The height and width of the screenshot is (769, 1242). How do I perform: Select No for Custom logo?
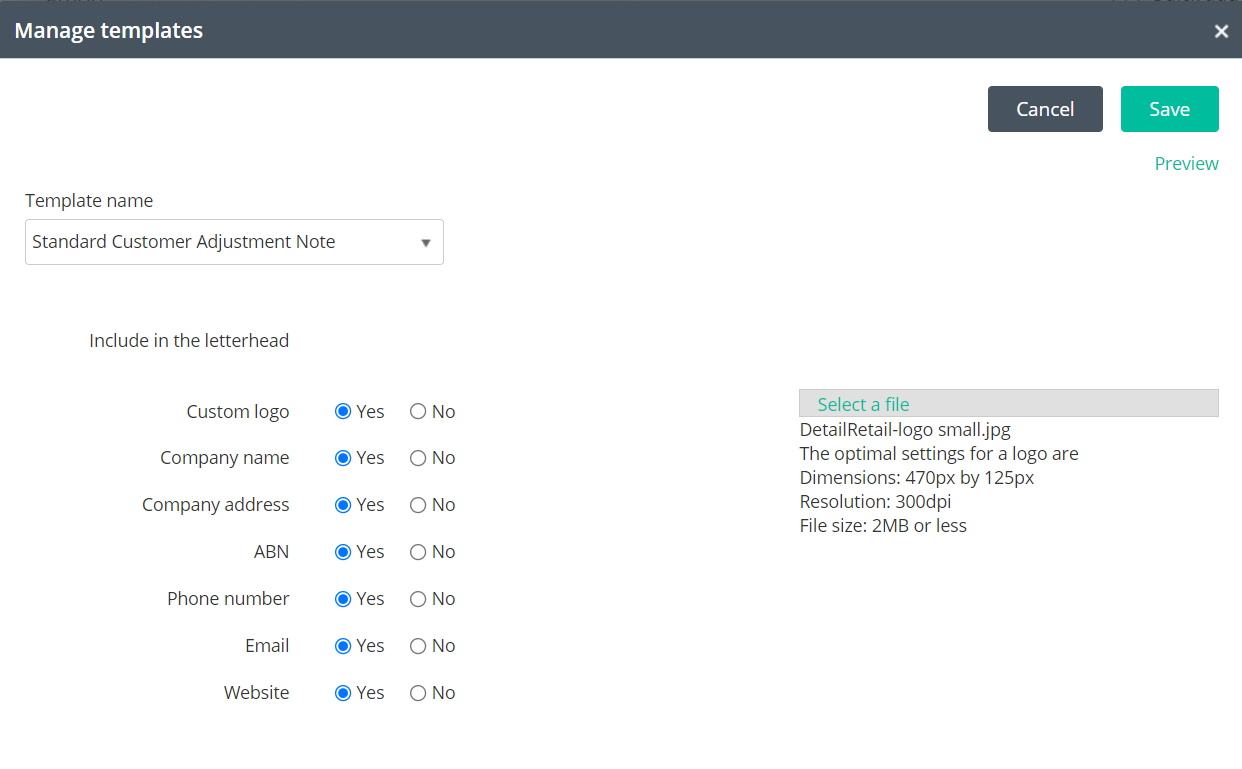[x=418, y=411]
